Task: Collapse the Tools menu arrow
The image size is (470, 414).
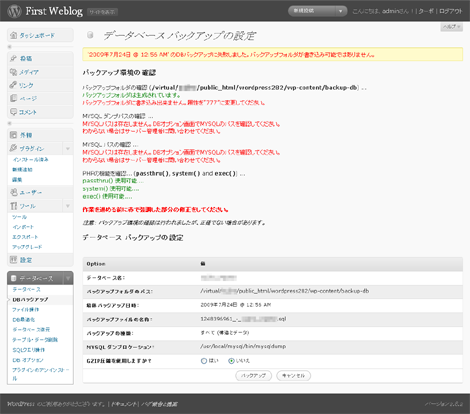Action: [x=68, y=206]
